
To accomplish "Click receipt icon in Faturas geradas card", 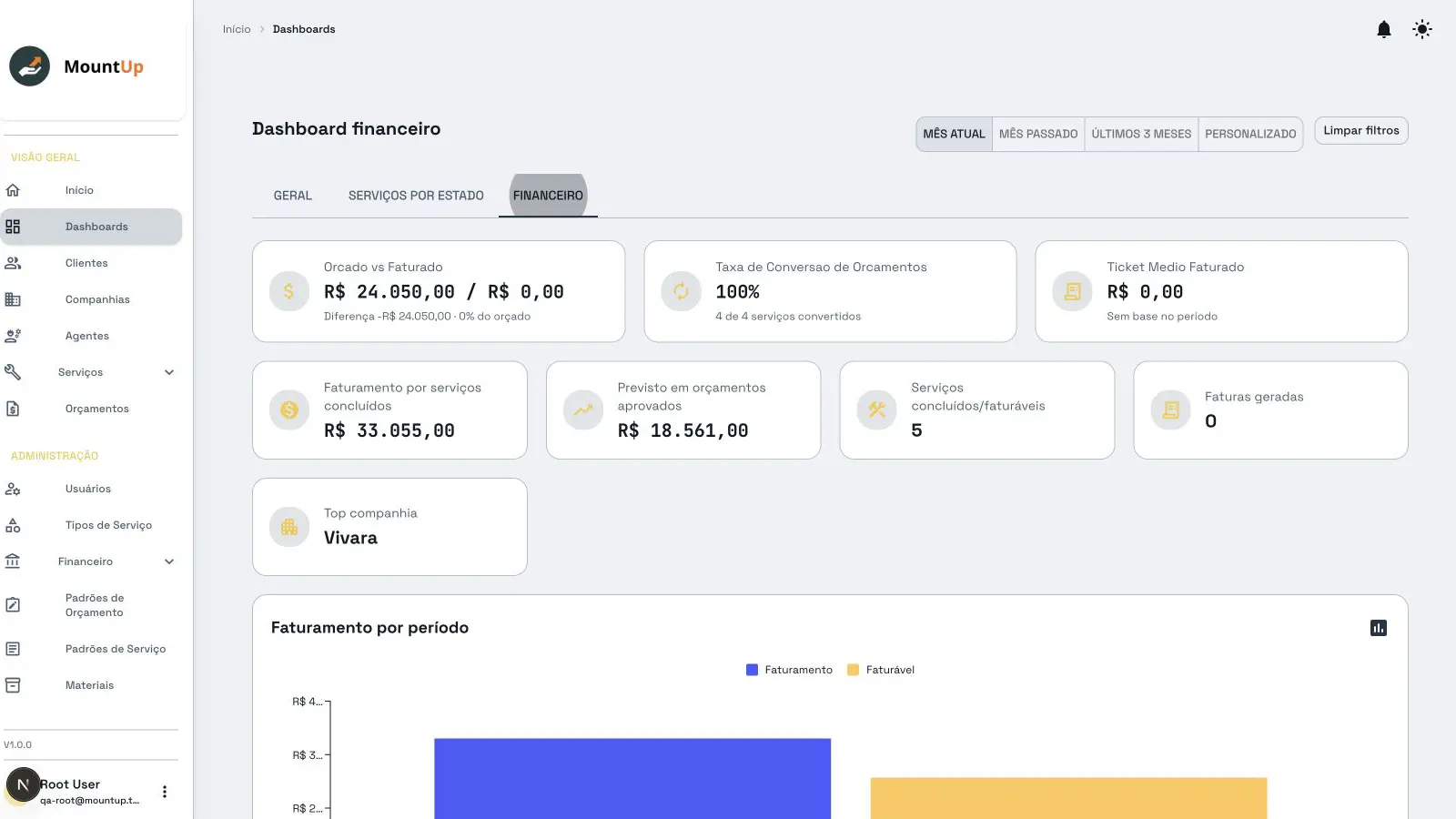I will 1171,410.
